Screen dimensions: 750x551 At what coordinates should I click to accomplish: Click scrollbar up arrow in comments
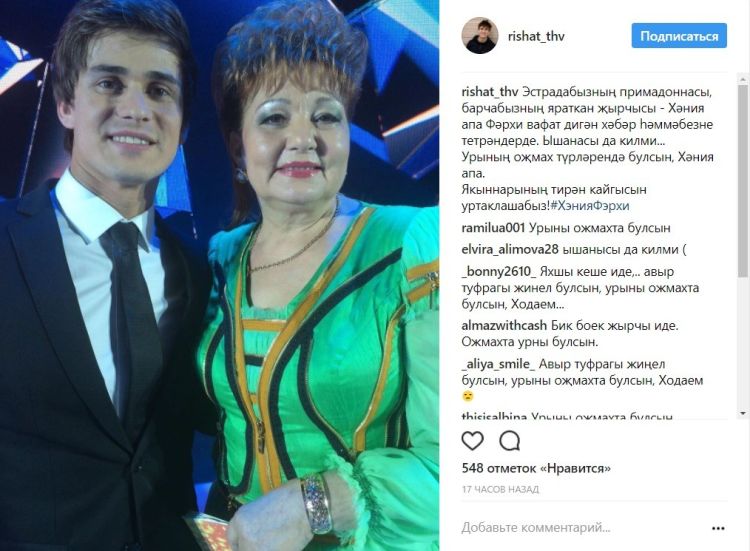[743, 79]
